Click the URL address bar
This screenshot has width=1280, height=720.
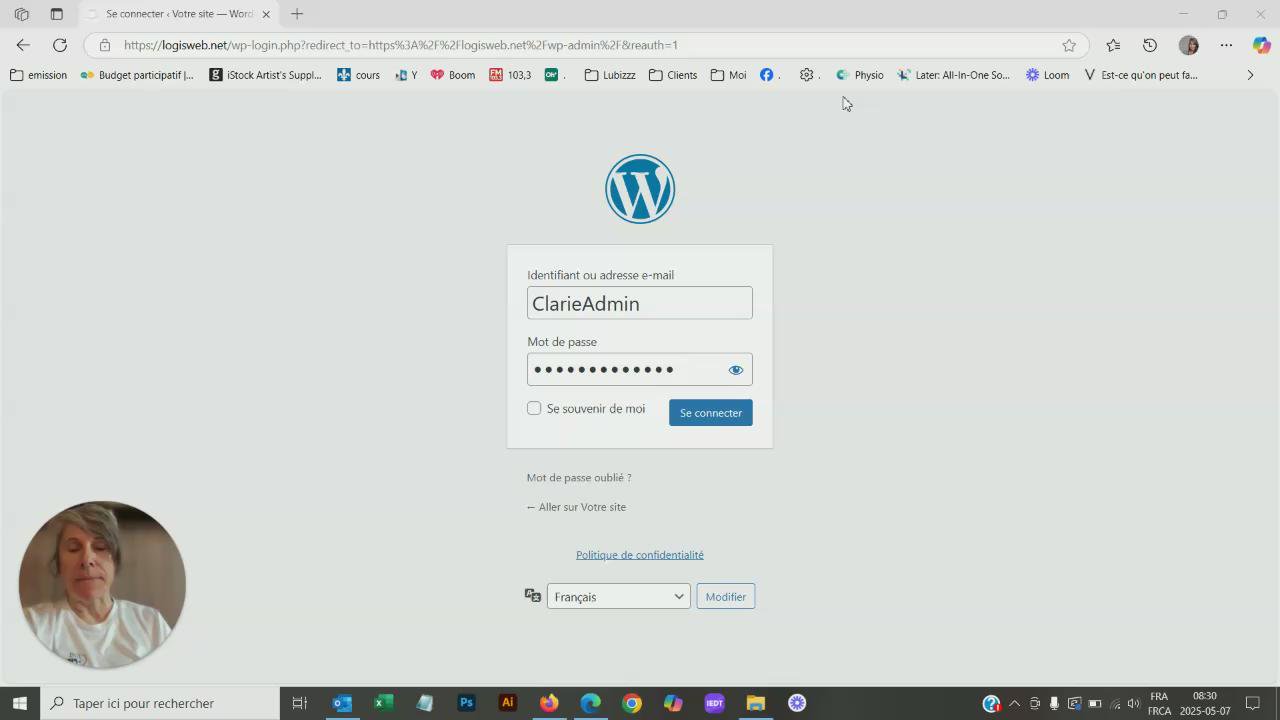(x=585, y=45)
